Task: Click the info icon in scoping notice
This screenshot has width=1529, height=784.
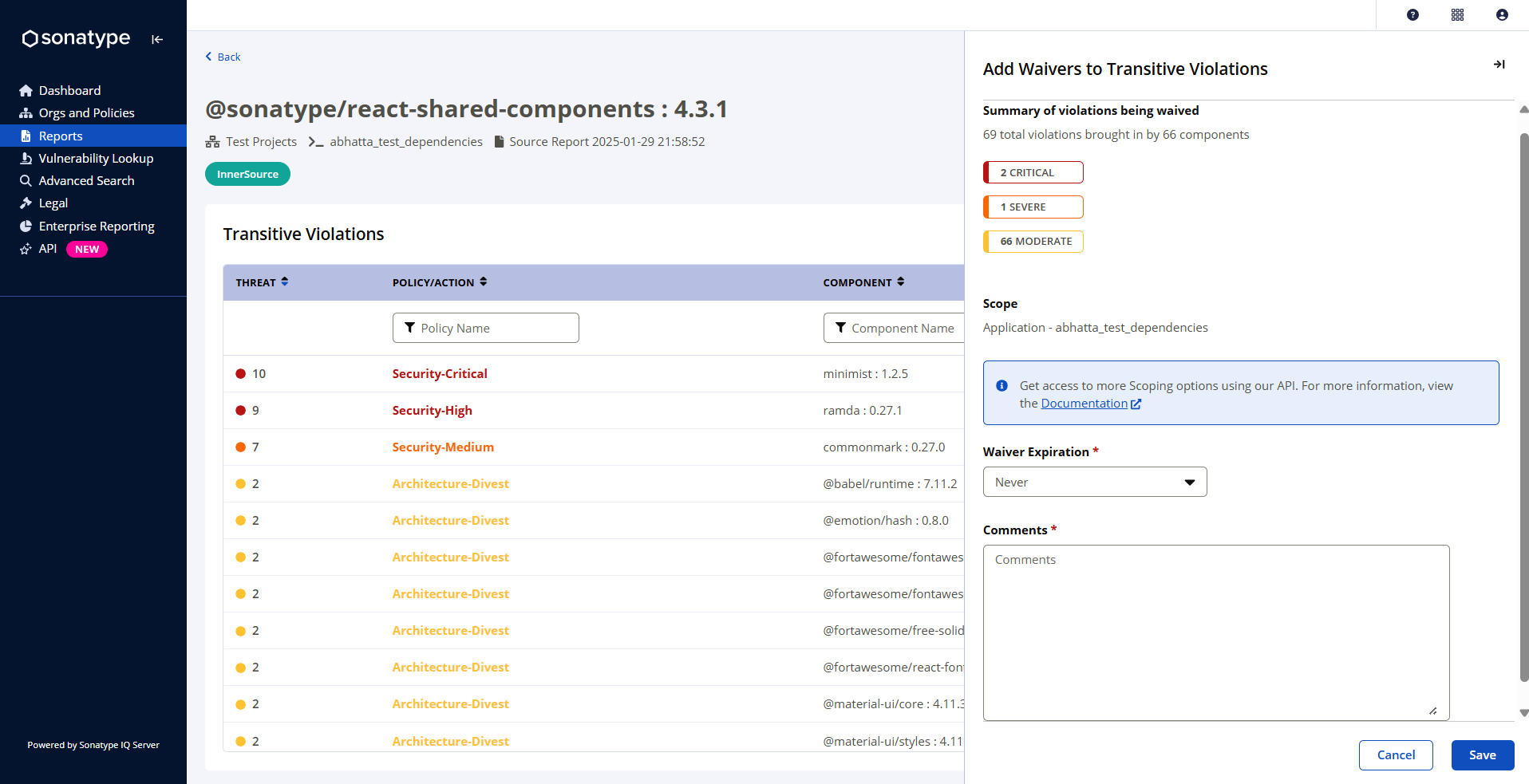Action: pos(1002,386)
